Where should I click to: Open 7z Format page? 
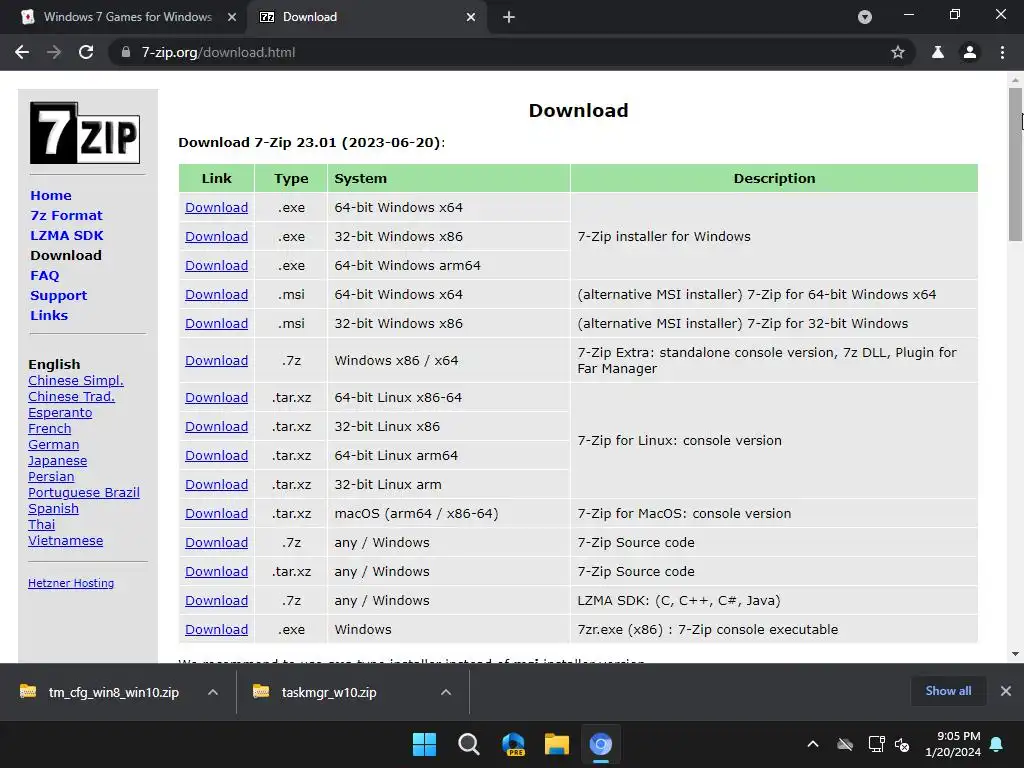tap(66, 216)
